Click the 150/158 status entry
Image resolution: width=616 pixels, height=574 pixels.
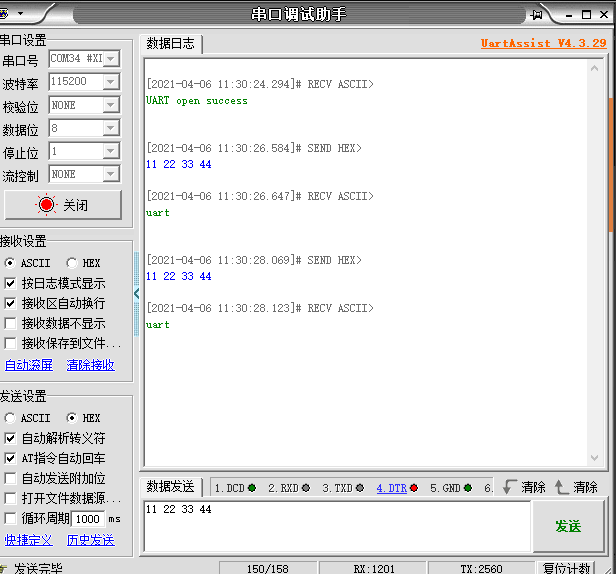pos(268,568)
